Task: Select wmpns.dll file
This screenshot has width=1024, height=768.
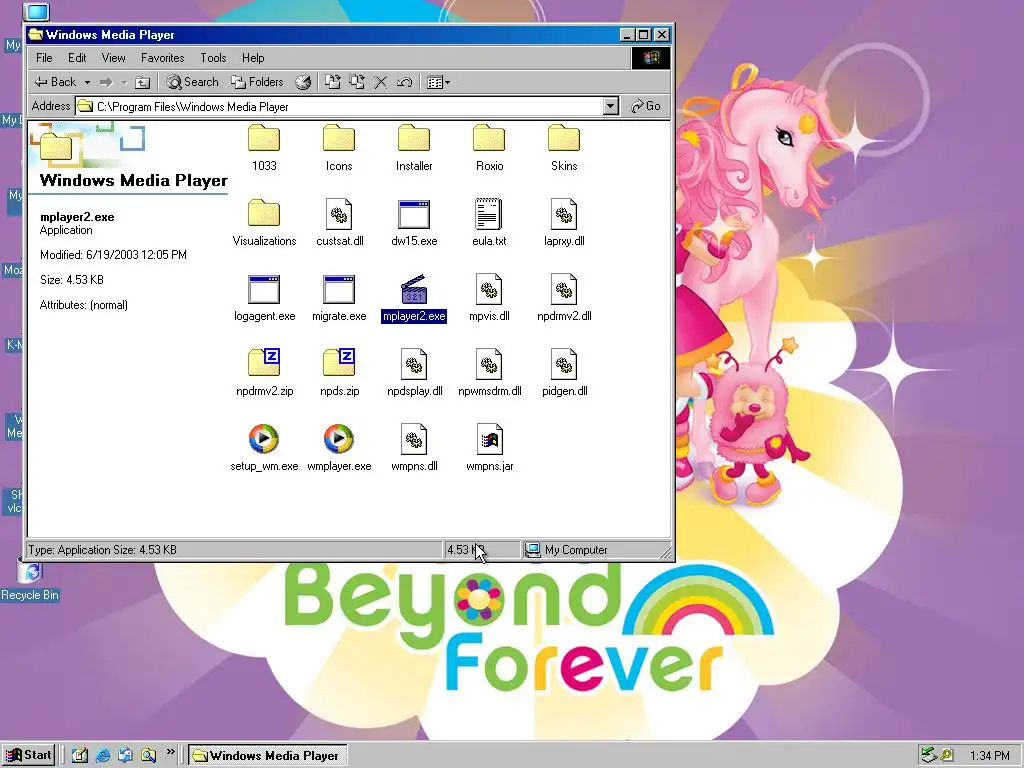Action: 414,448
